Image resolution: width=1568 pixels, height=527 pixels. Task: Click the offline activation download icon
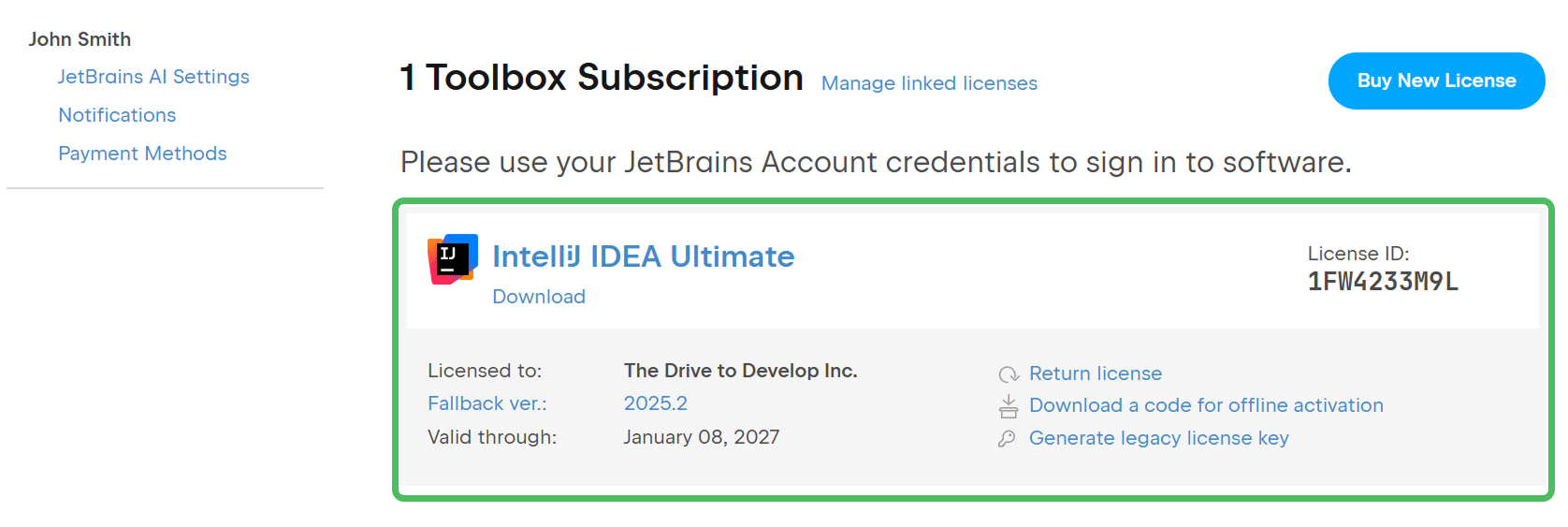(x=1009, y=406)
